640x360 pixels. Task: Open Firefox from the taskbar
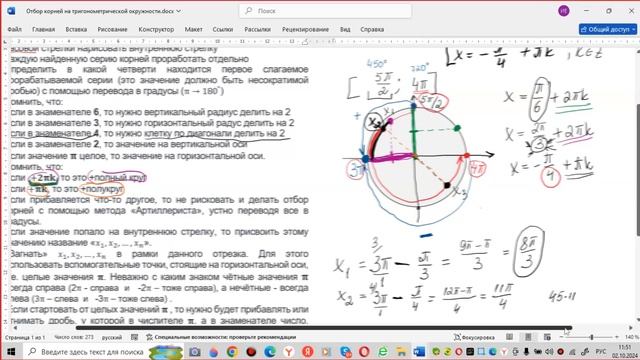213,351
